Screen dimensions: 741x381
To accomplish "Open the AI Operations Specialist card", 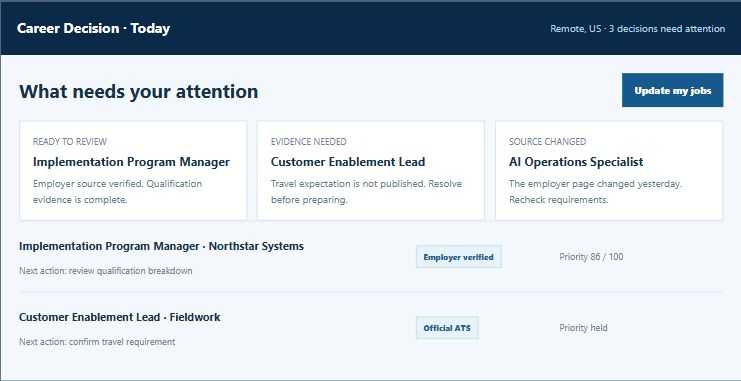I will point(609,171).
